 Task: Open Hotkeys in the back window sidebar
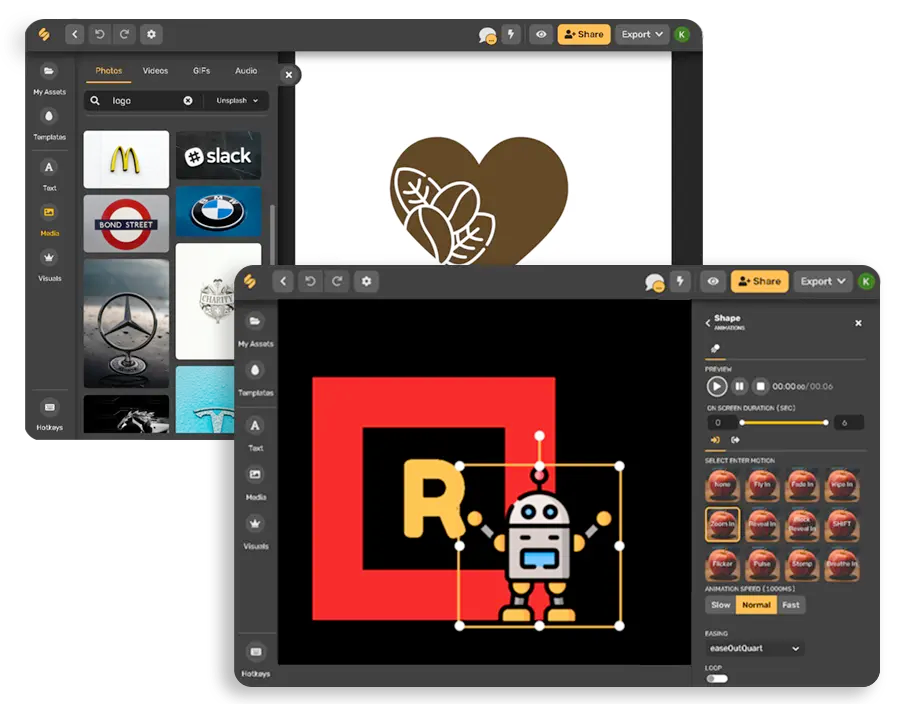pyautogui.click(x=49, y=415)
